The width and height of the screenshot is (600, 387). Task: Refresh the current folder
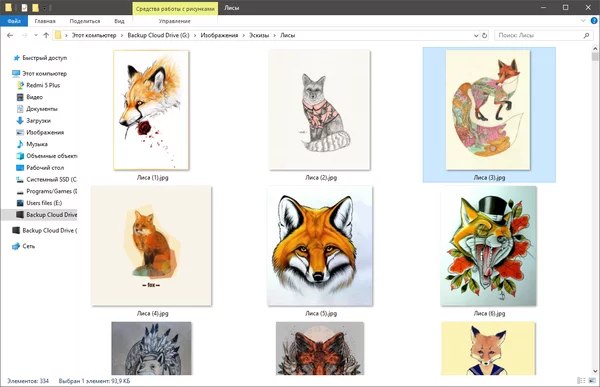[484, 35]
